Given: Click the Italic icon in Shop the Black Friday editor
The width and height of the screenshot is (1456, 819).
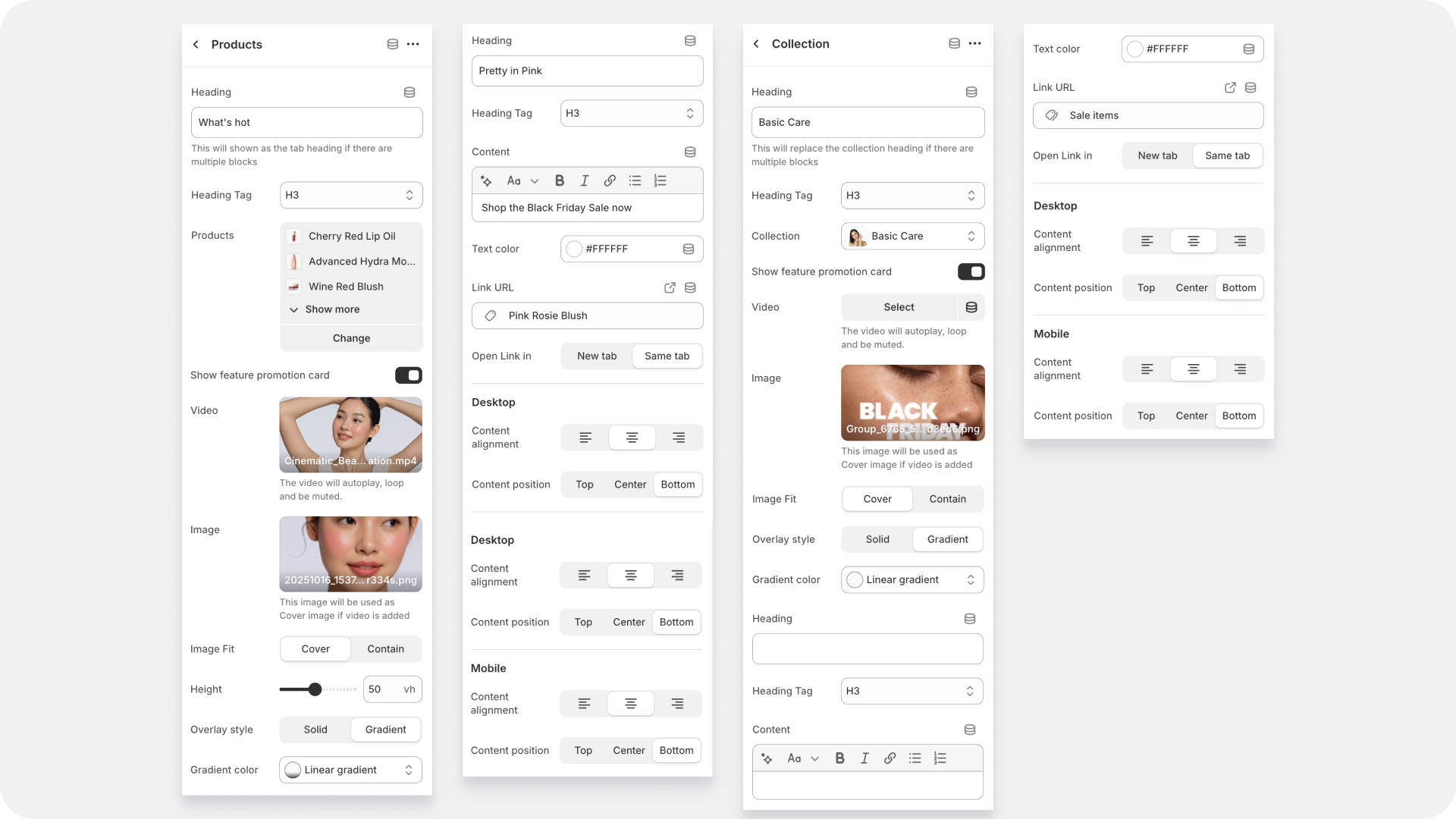Looking at the screenshot, I should (x=584, y=180).
